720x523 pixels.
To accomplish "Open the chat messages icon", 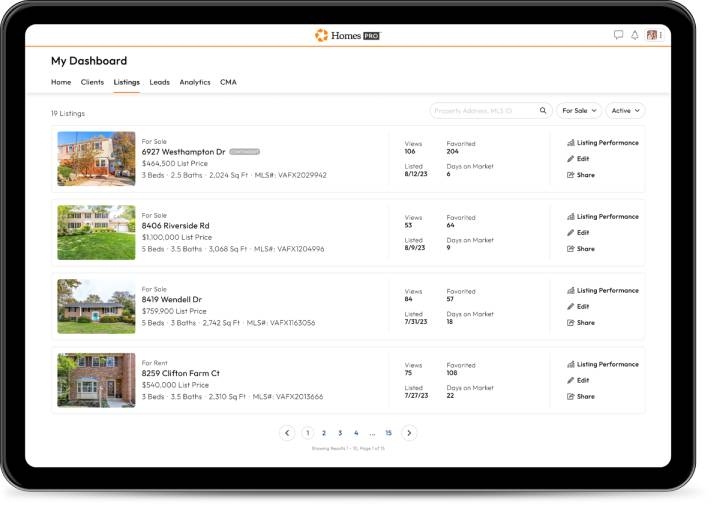I will [618, 35].
